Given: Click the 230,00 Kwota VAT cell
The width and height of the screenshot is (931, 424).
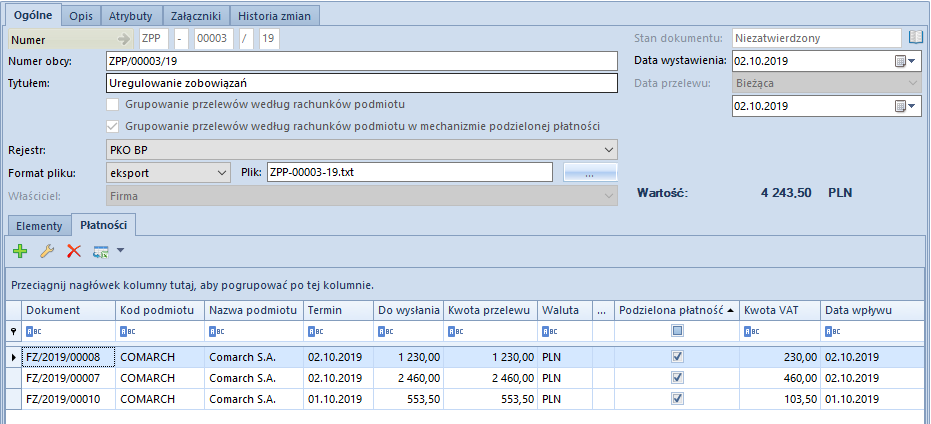Looking at the screenshot, I should pos(780,357).
